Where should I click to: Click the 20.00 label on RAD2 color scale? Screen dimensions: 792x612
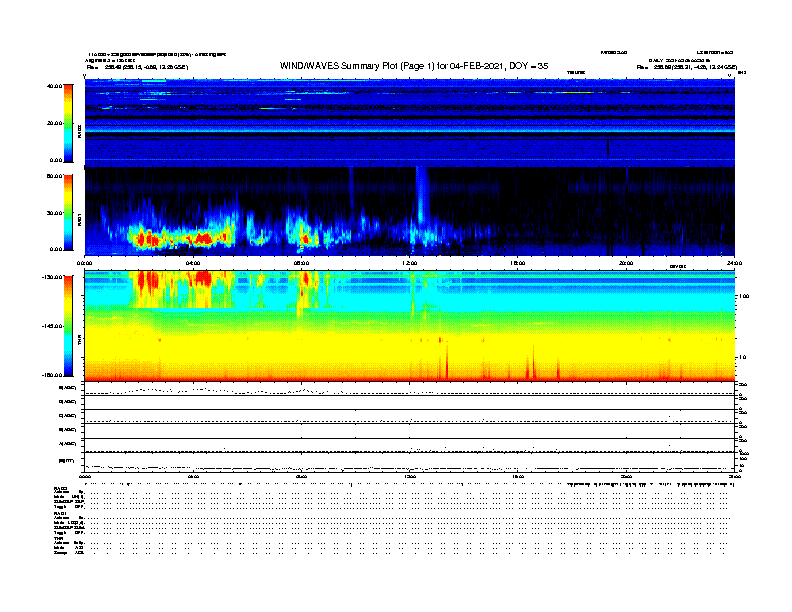[54, 123]
